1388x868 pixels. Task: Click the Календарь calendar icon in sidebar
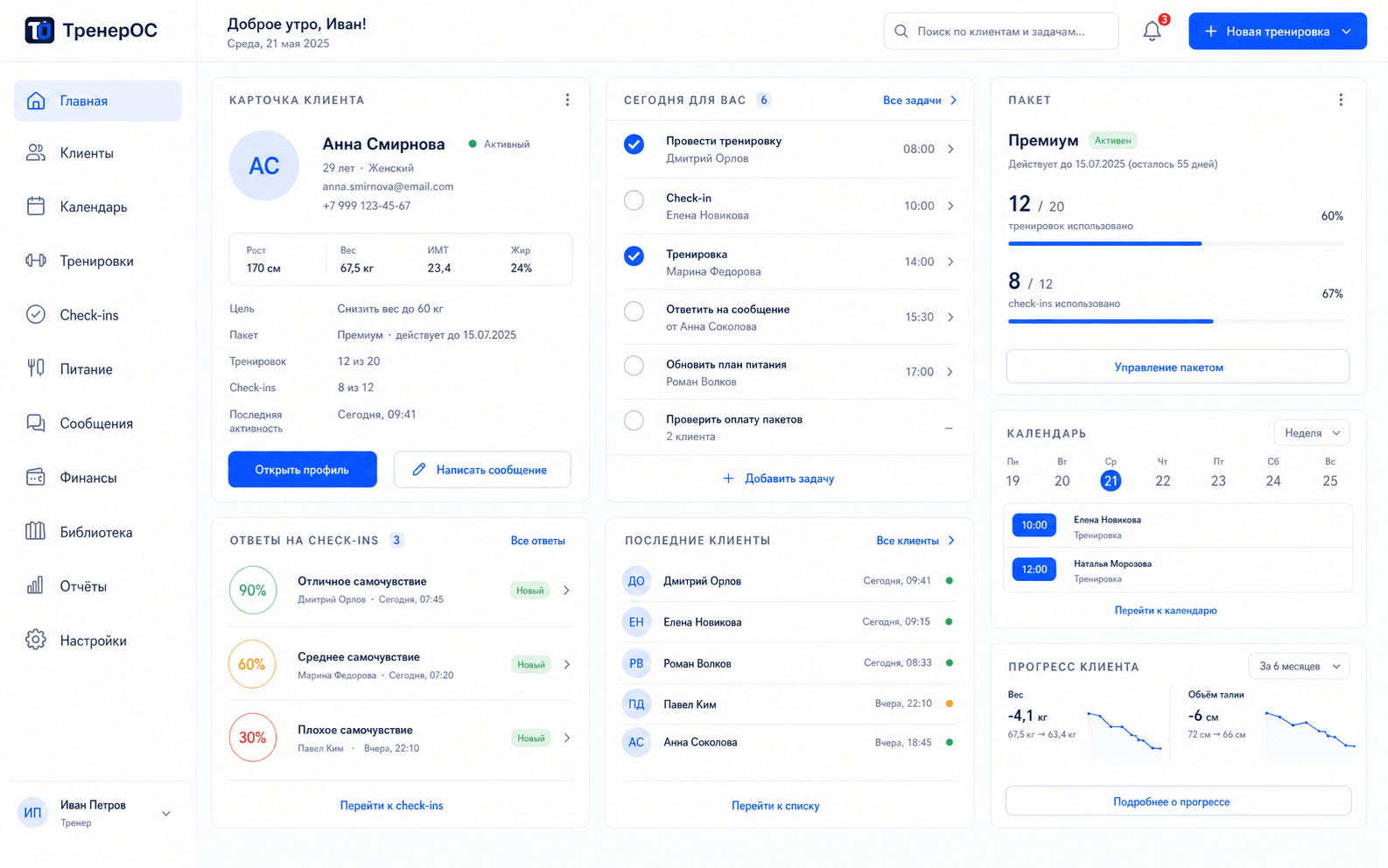(36, 206)
